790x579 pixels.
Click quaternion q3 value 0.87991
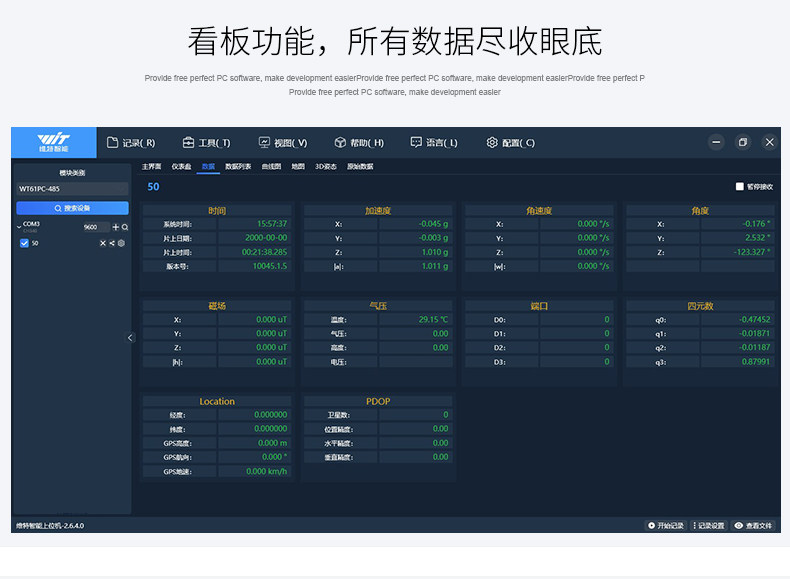(x=756, y=362)
